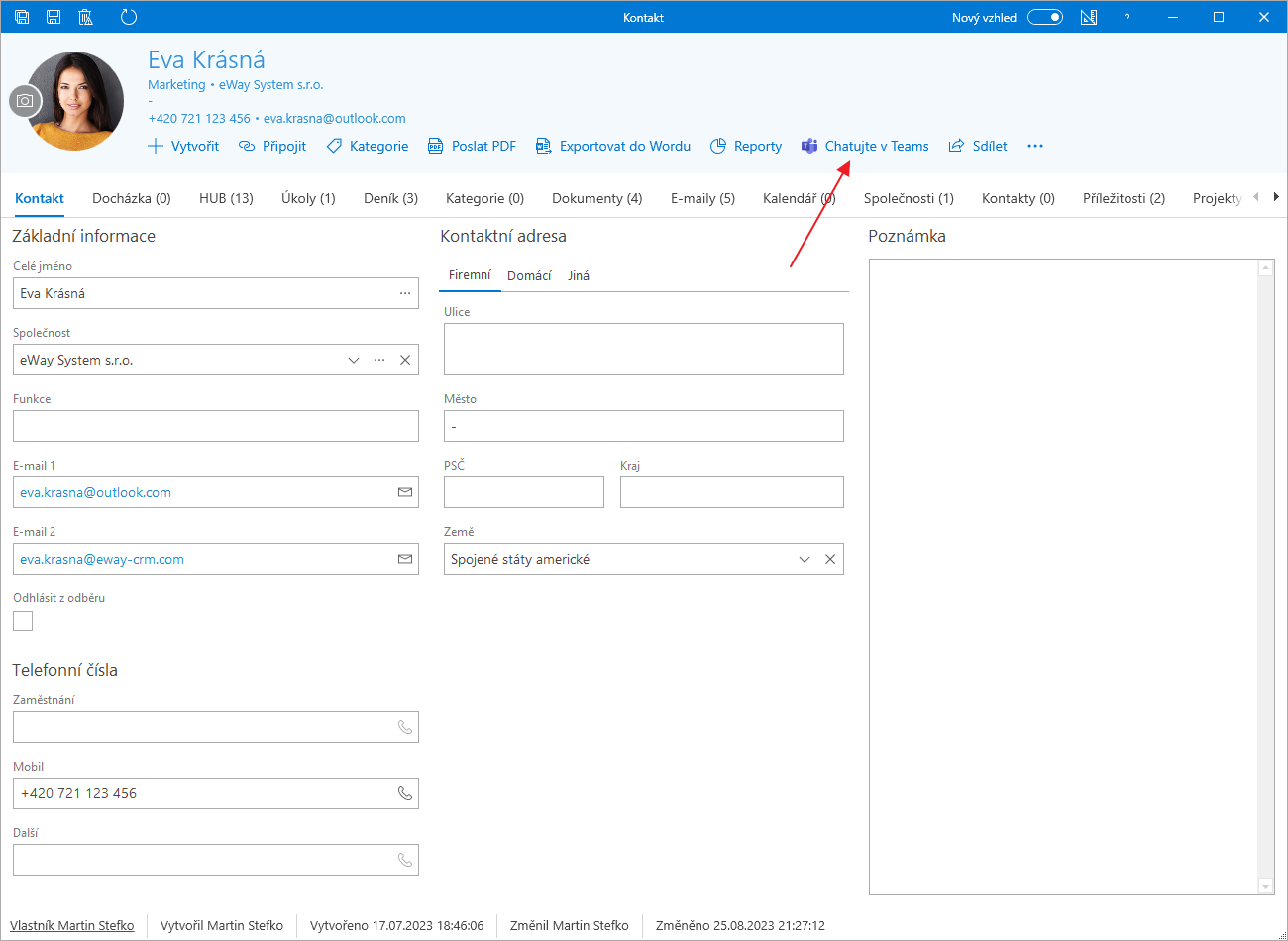Toggle the Nový vzhled switch
This screenshot has height=941, width=1288.
[1045, 17]
